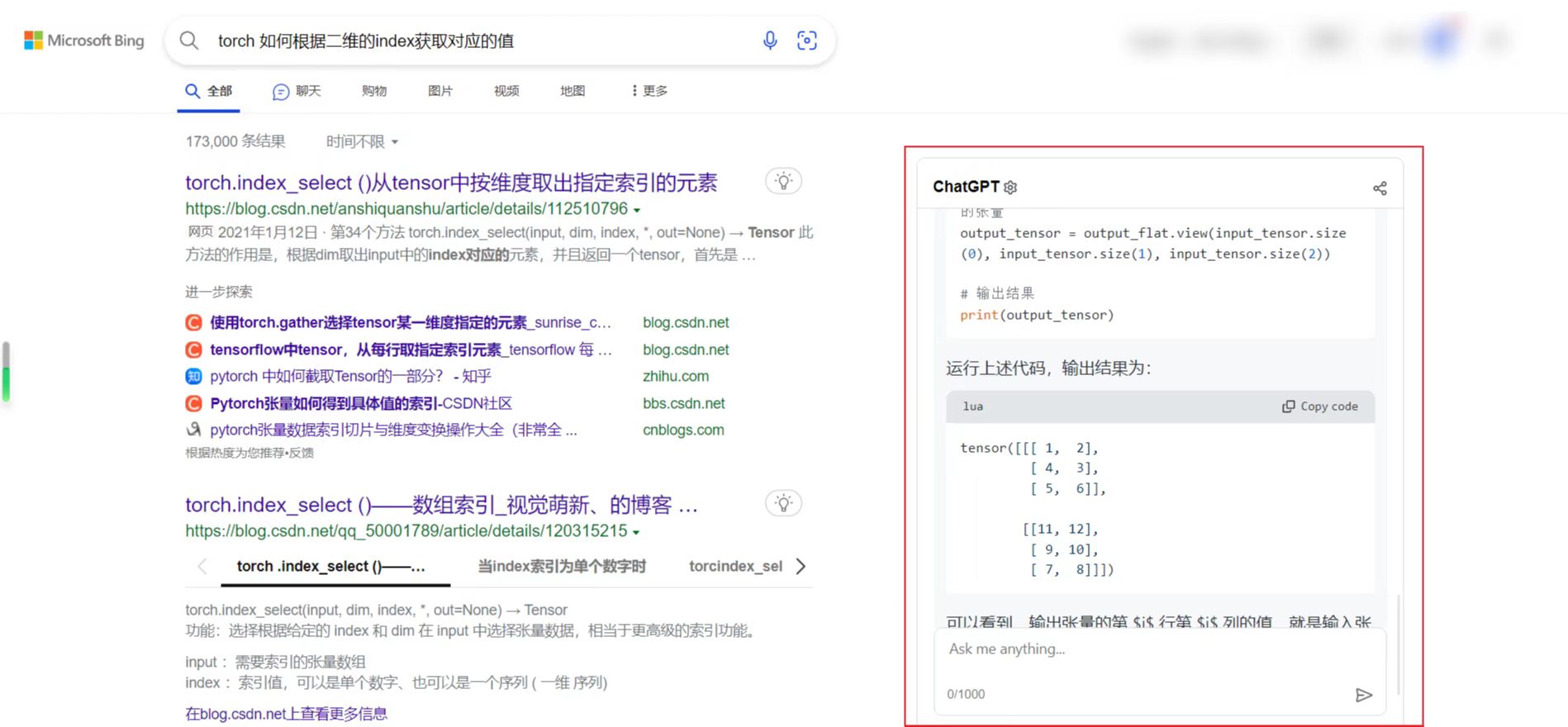The height and width of the screenshot is (727, 1568).
Task: Open ChatGPT panel settings gear
Action: coord(1010,188)
